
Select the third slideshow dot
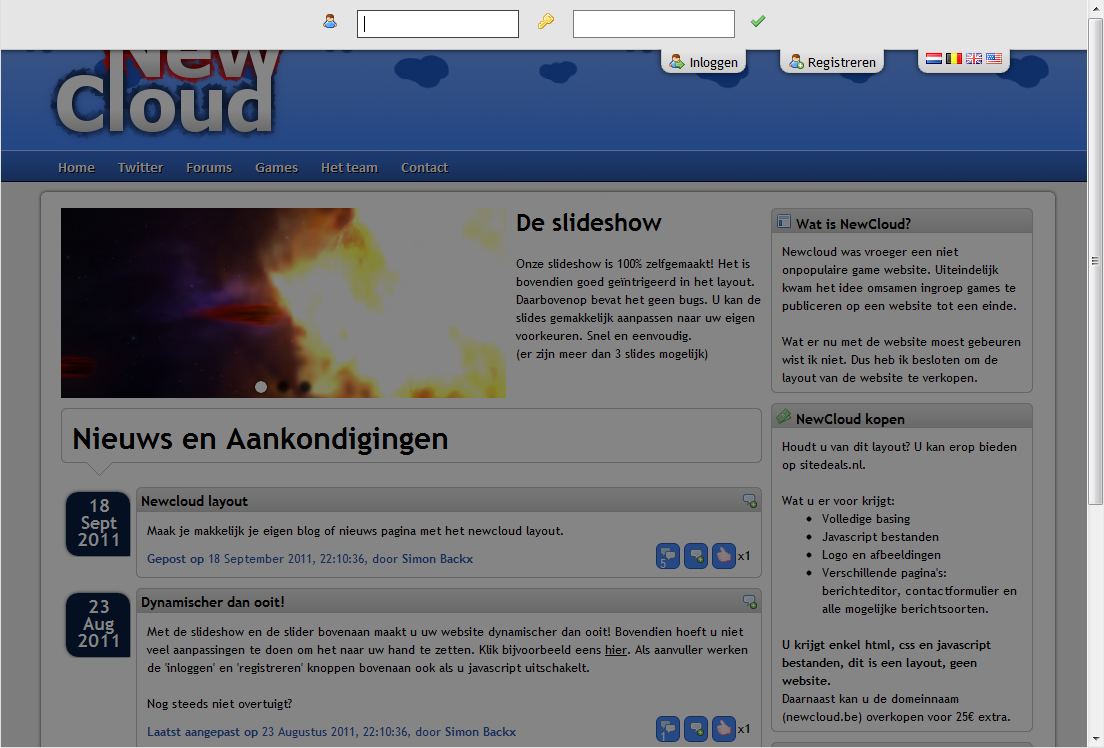[304, 387]
